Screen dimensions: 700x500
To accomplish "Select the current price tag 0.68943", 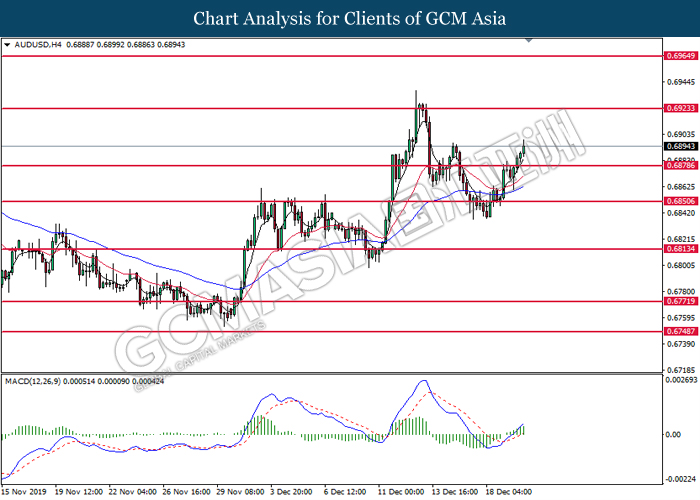I will 681,146.
